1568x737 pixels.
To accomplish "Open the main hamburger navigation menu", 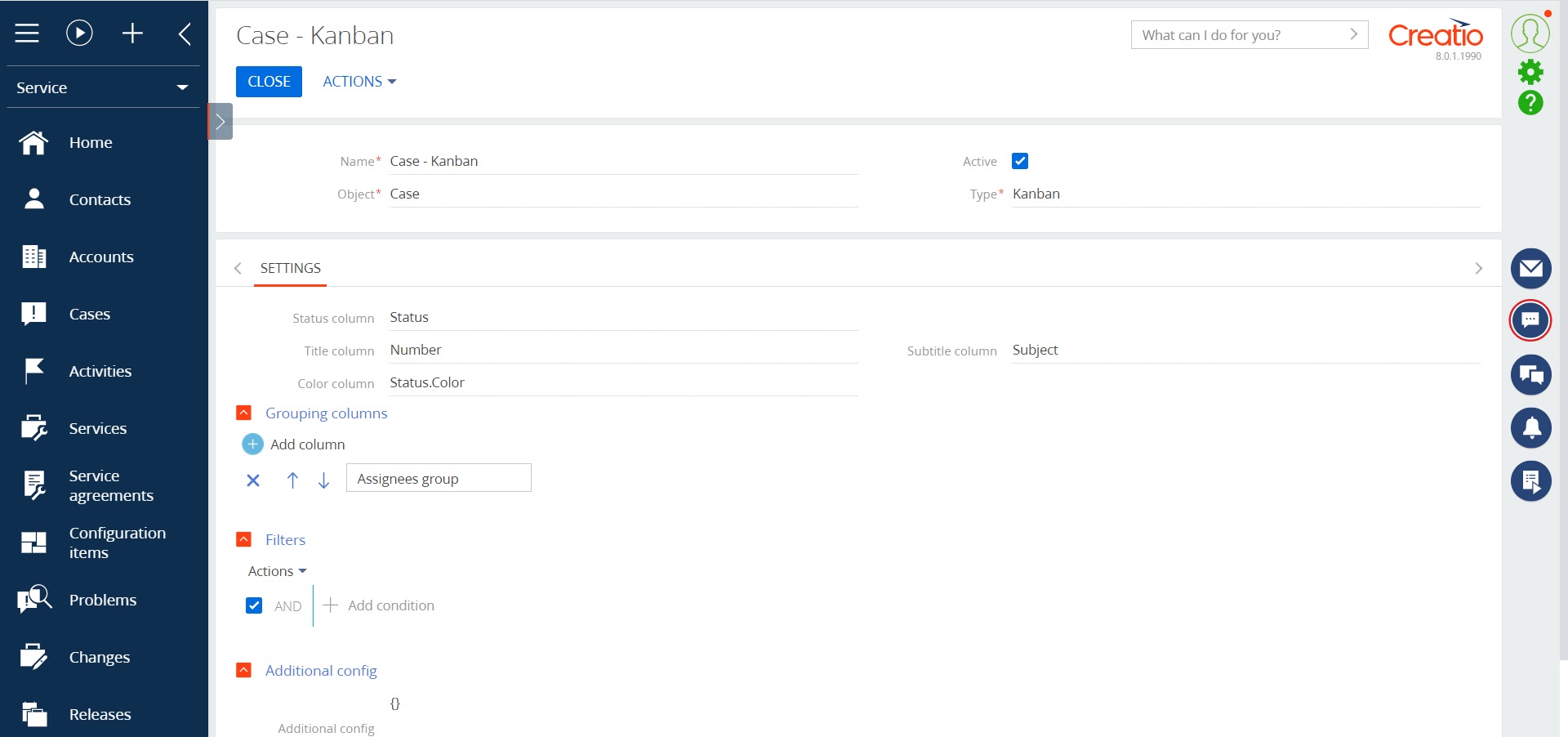I will click(27, 33).
